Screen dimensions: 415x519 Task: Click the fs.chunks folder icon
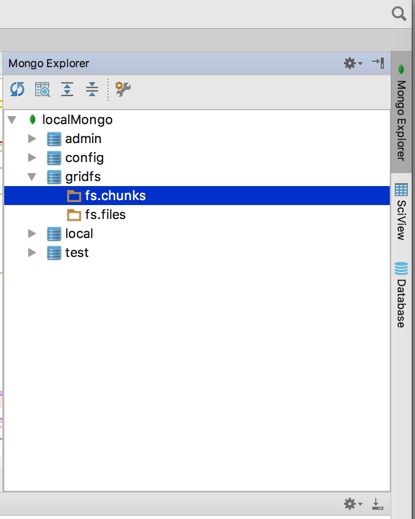tap(74, 196)
